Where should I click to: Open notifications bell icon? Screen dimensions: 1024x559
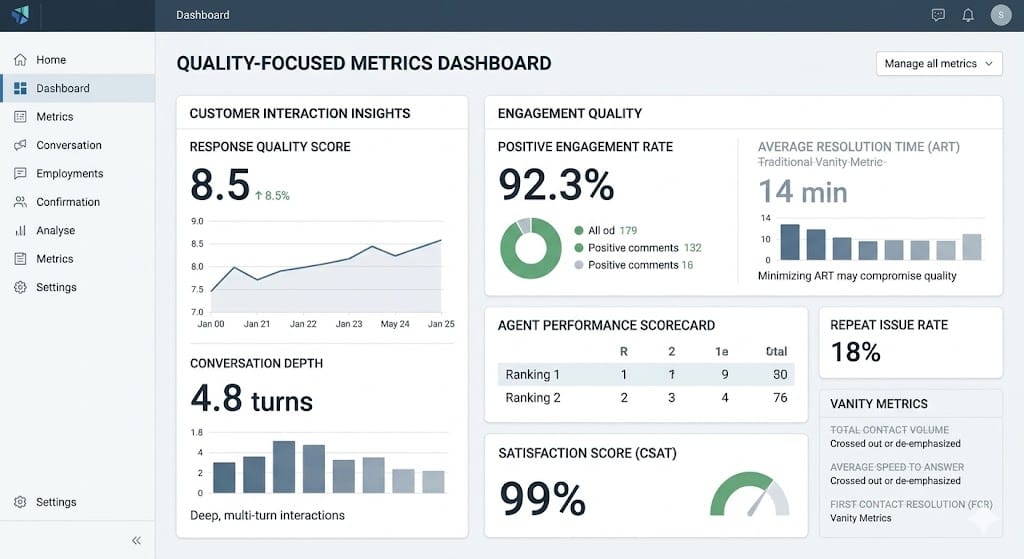tap(968, 15)
